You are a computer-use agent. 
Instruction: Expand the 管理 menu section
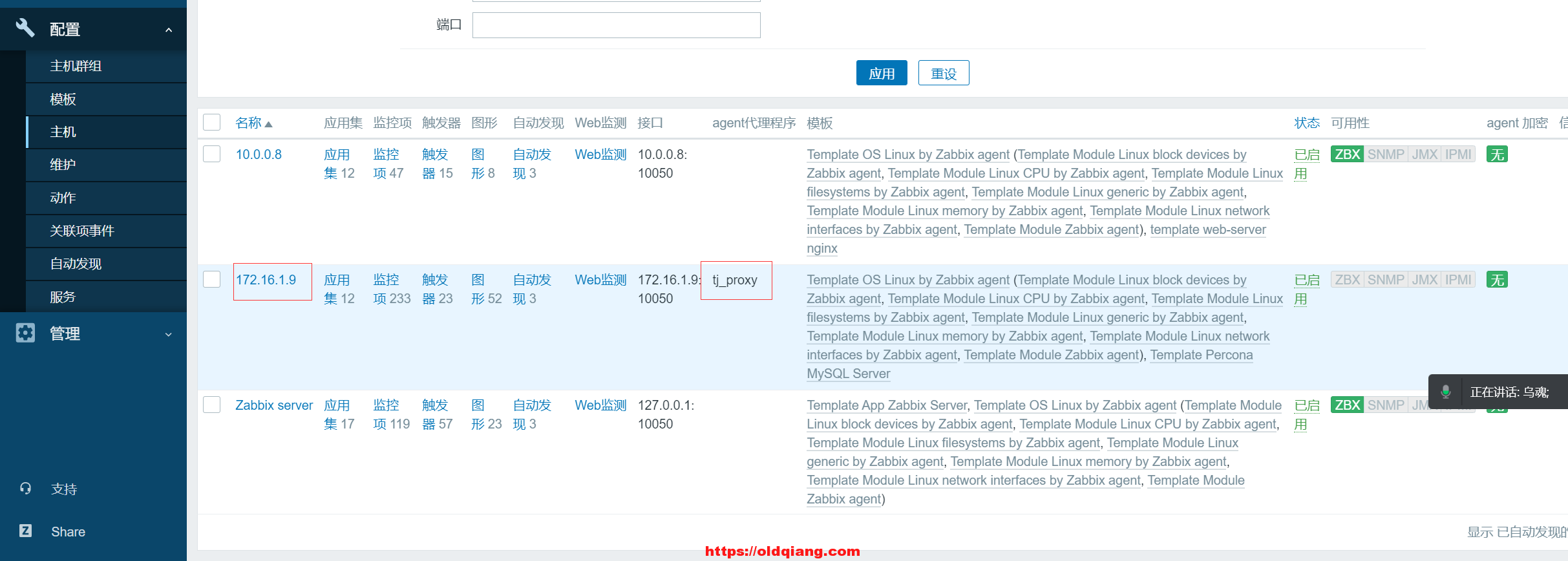click(169, 334)
